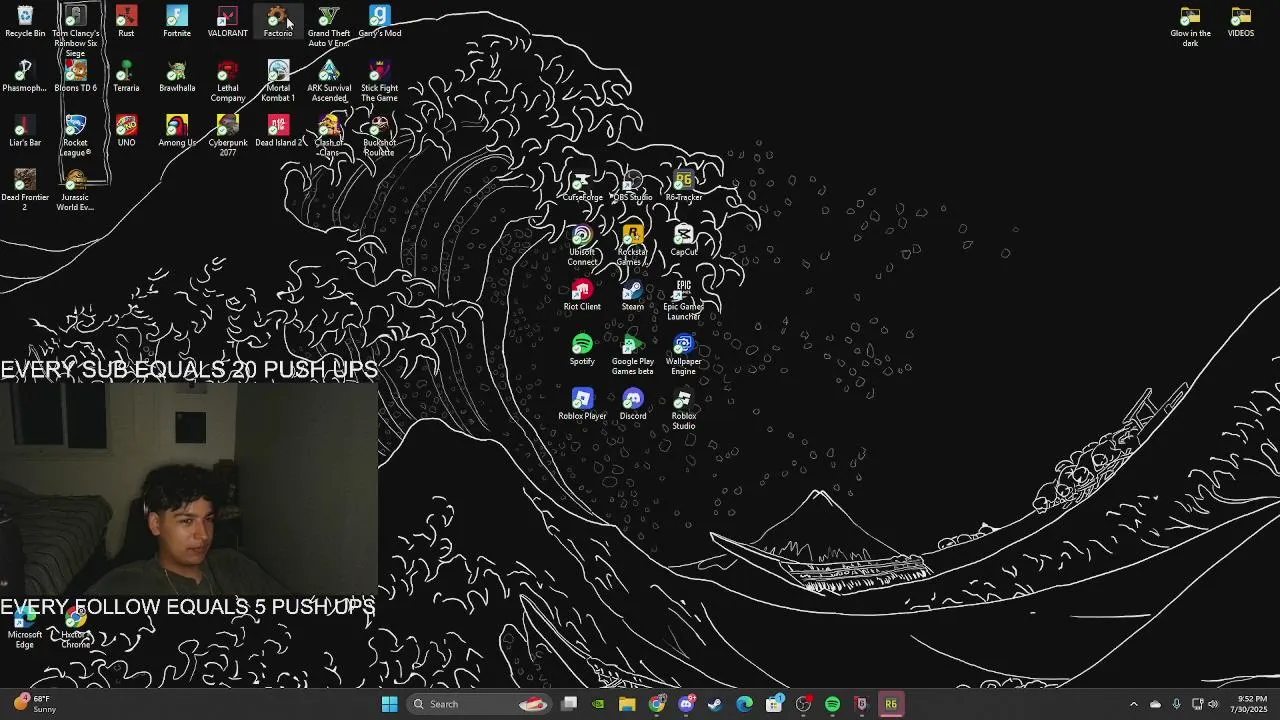Open the VALORANT desktop shortcut
The height and width of the screenshot is (720, 1280).
coord(227,22)
